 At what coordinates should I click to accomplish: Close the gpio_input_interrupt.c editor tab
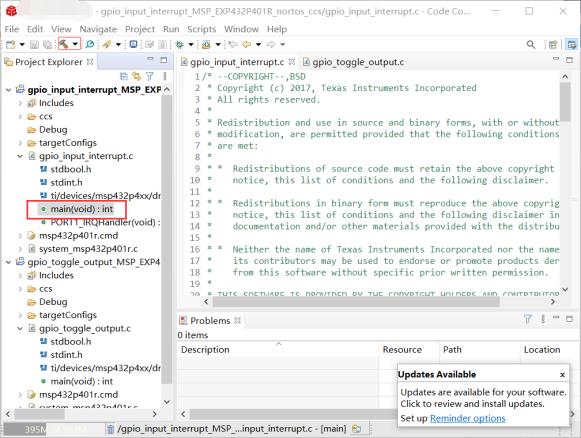[292, 62]
